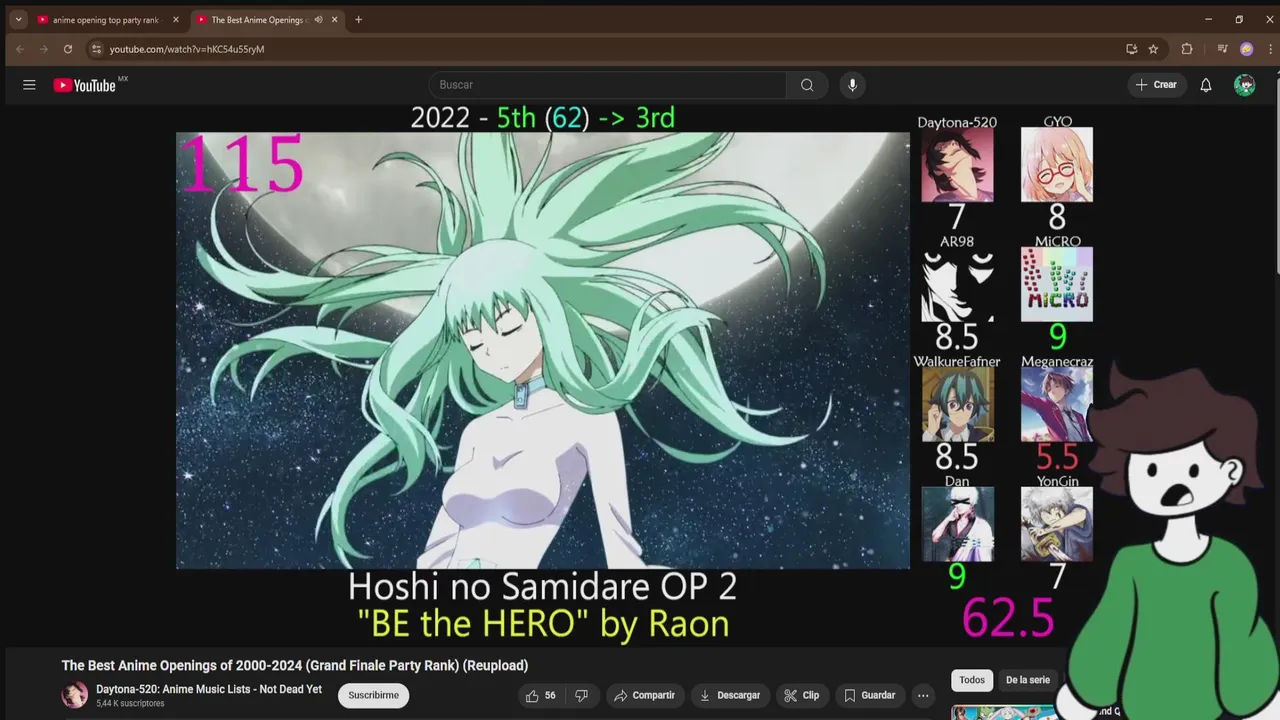Open Daytona-520 channel avatar below the video

pyautogui.click(x=74, y=695)
